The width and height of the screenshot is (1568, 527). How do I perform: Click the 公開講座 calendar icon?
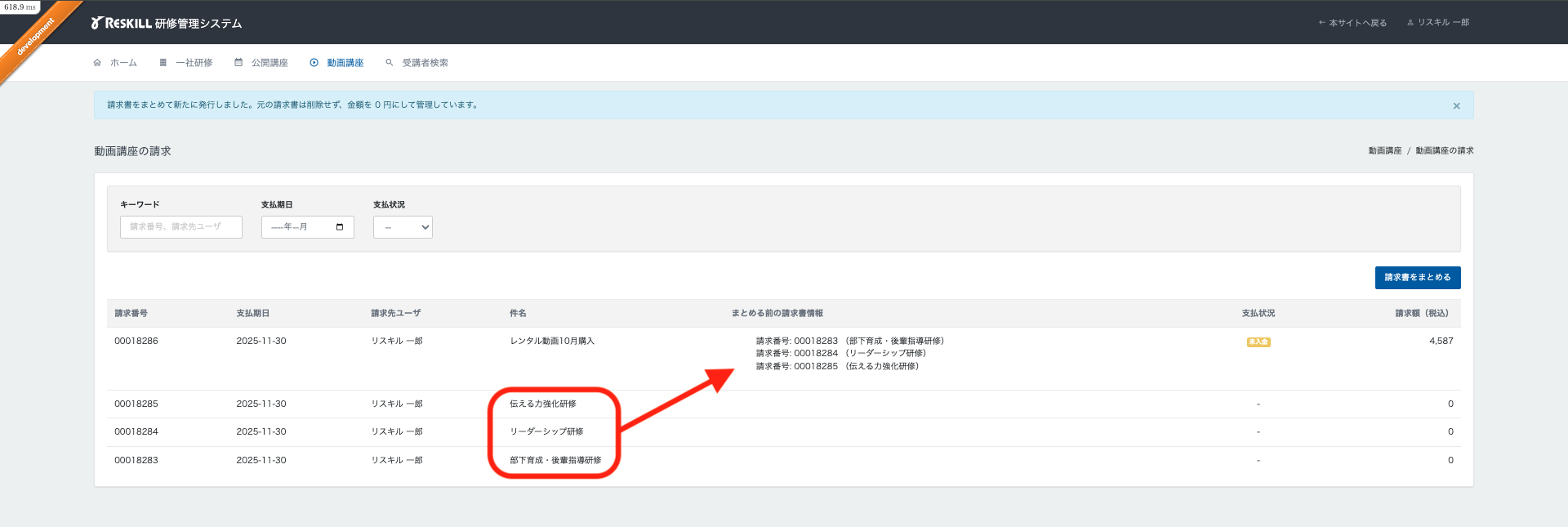[238, 63]
